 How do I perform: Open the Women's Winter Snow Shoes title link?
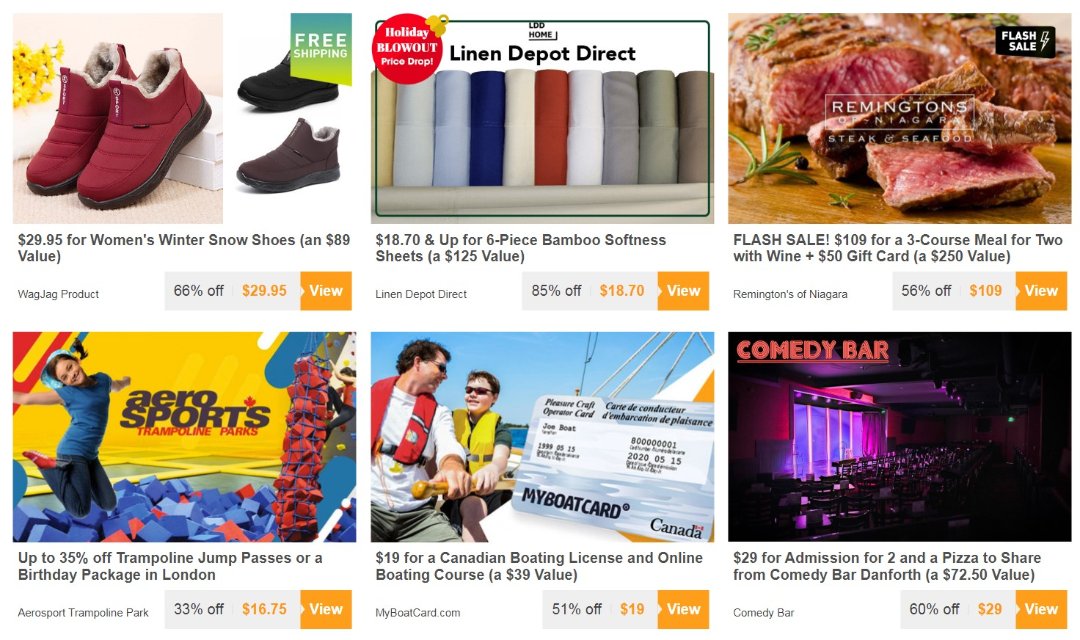pos(184,248)
